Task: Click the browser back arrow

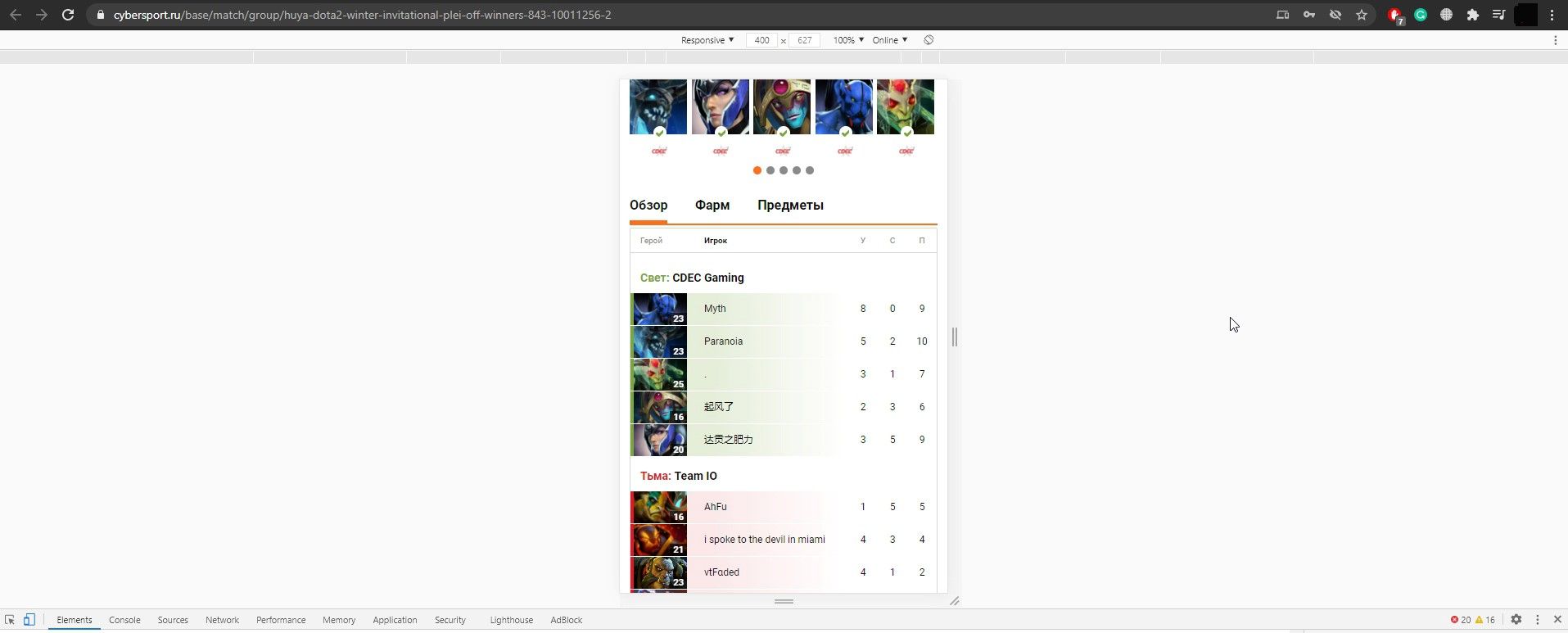Action: tap(16, 15)
